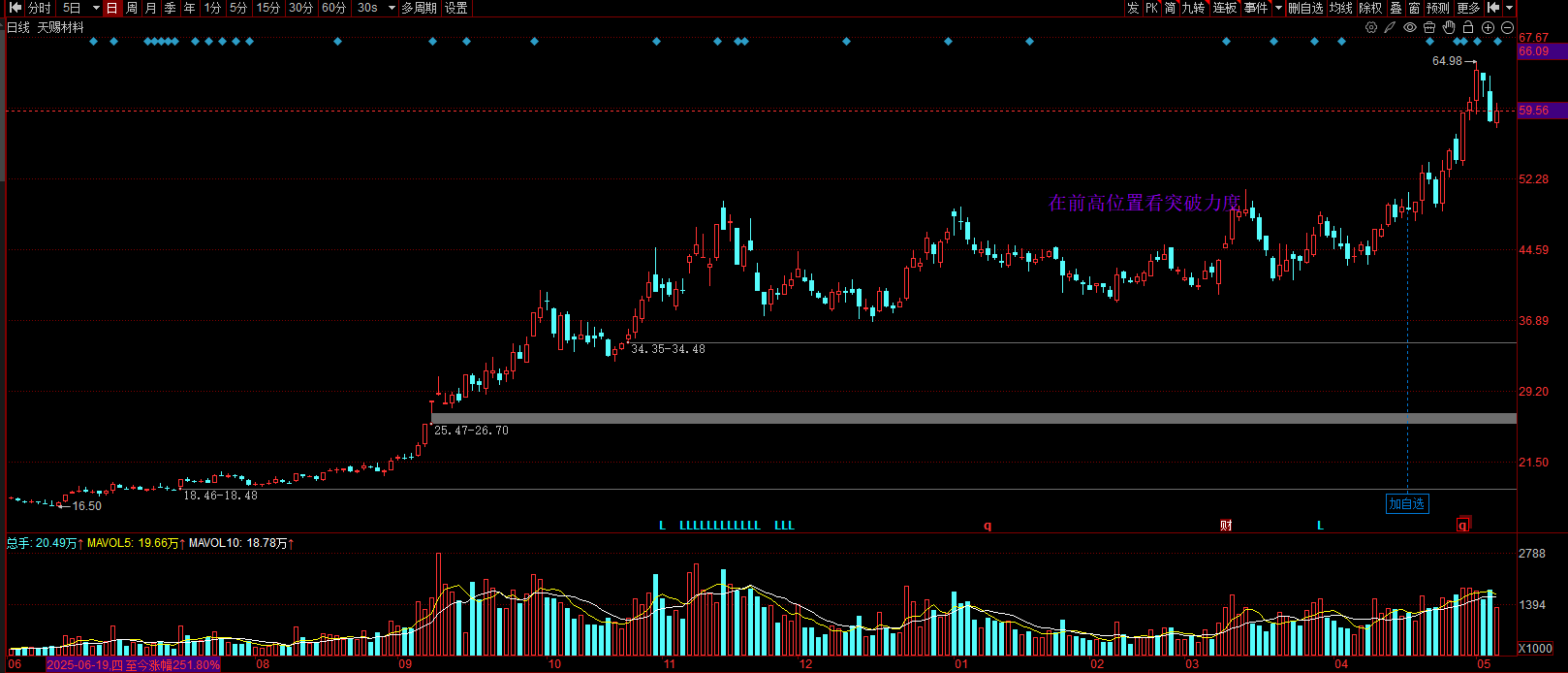
Task: Zoom in with the plus circle icon
Action: 1488,27
